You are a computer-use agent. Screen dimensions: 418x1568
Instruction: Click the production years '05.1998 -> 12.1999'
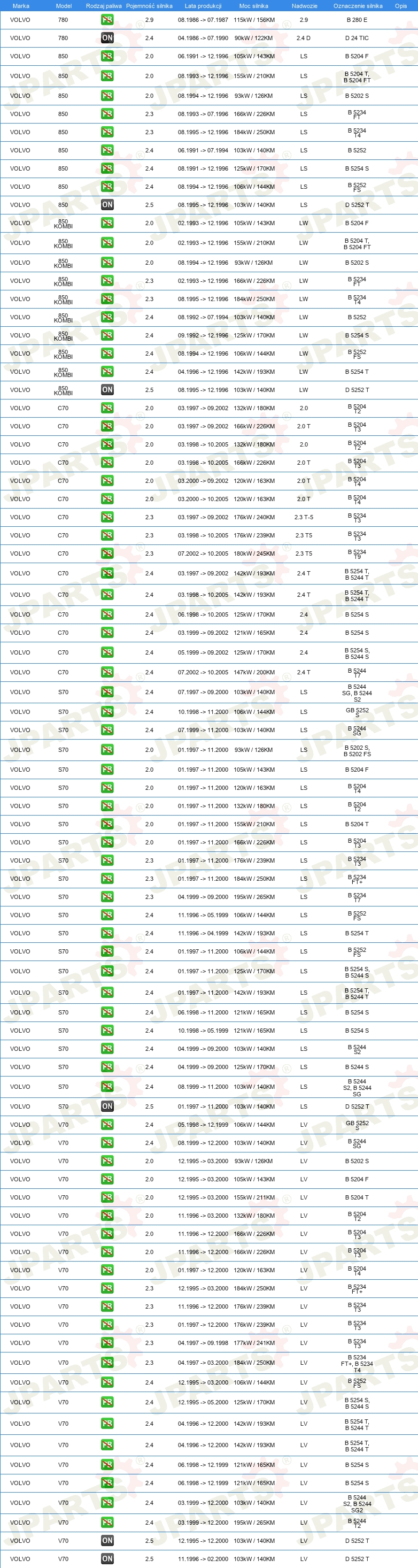tap(203, 1124)
